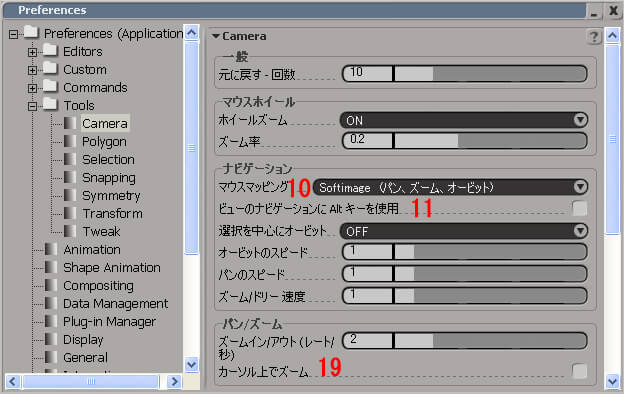Open Data Management preferences

(115, 304)
